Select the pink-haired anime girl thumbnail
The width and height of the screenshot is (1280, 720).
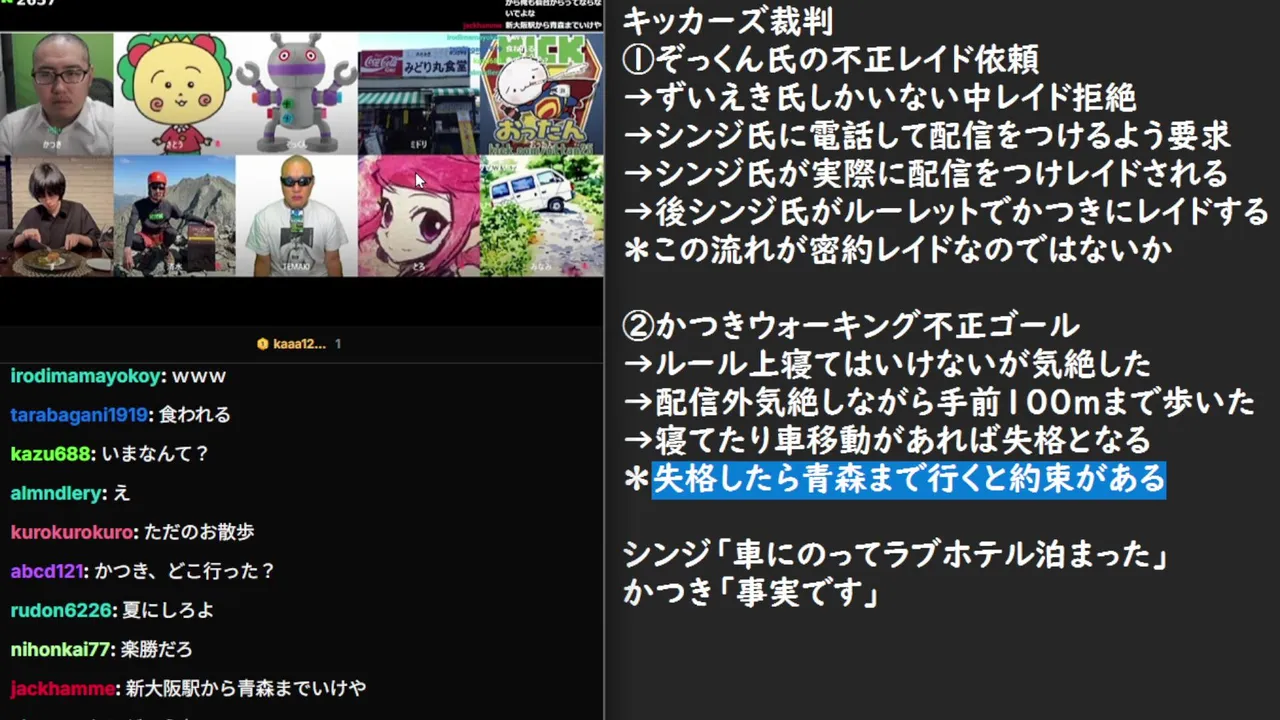pyautogui.click(x=419, y=216)
